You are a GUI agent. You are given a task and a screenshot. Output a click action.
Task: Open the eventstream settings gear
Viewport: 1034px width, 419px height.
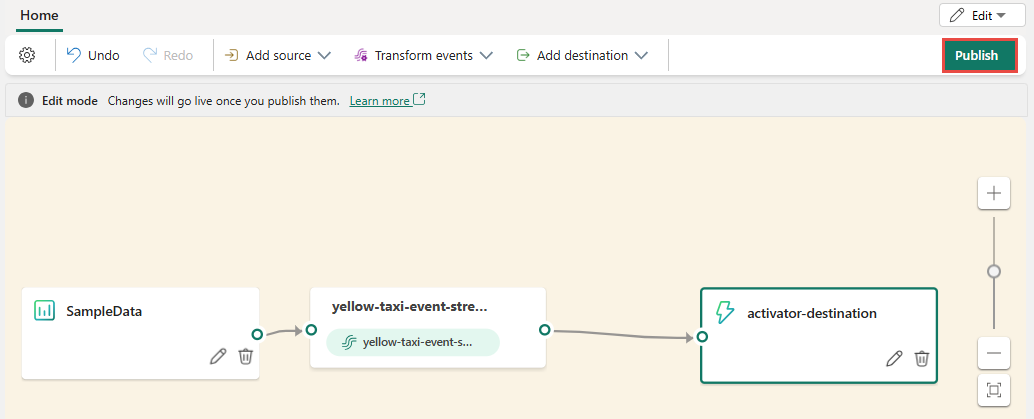coord(28,56)
